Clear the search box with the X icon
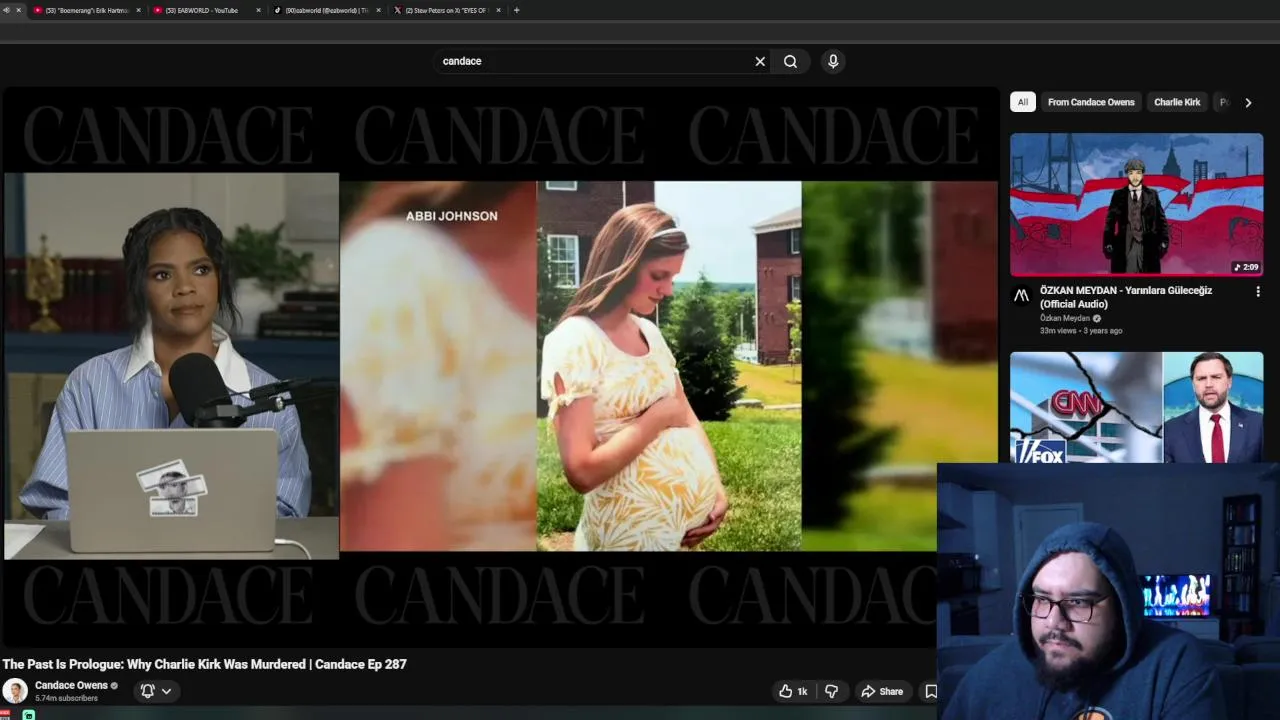This screenshot has width=1280, height=720. coord(760,61)
